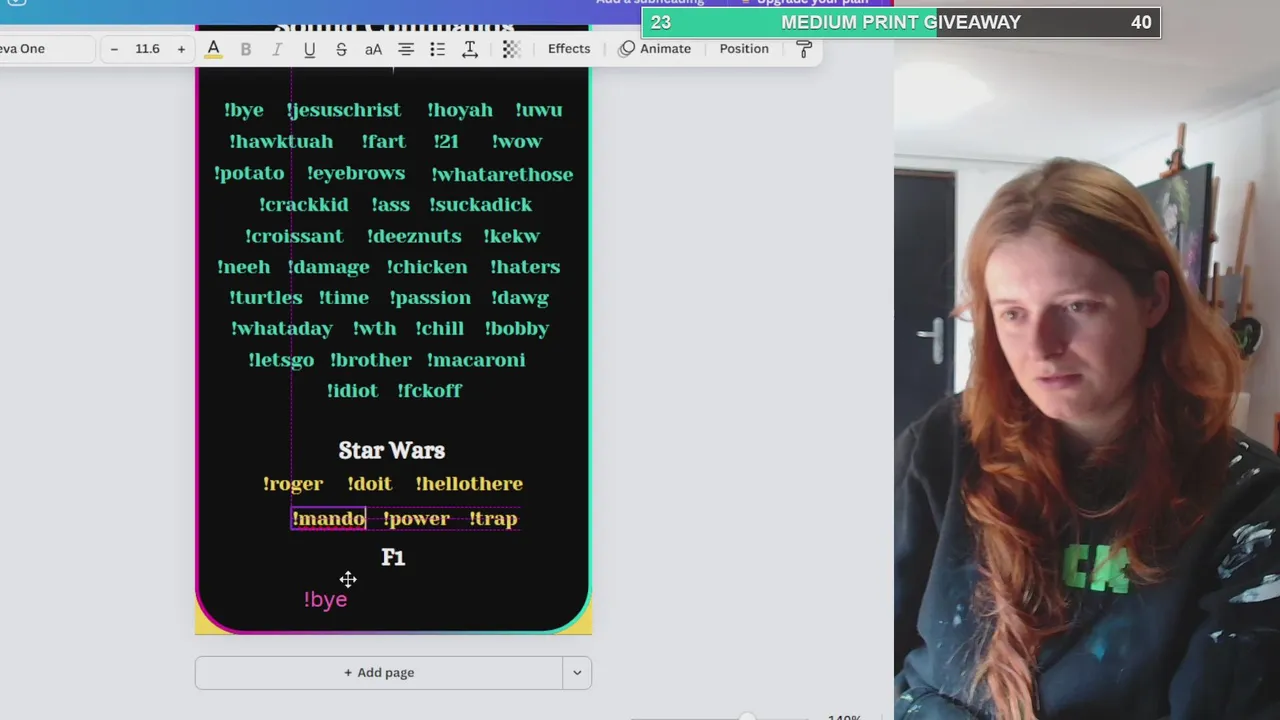Click the !hellothere text

pyautogui.click(x=469, y=484)
